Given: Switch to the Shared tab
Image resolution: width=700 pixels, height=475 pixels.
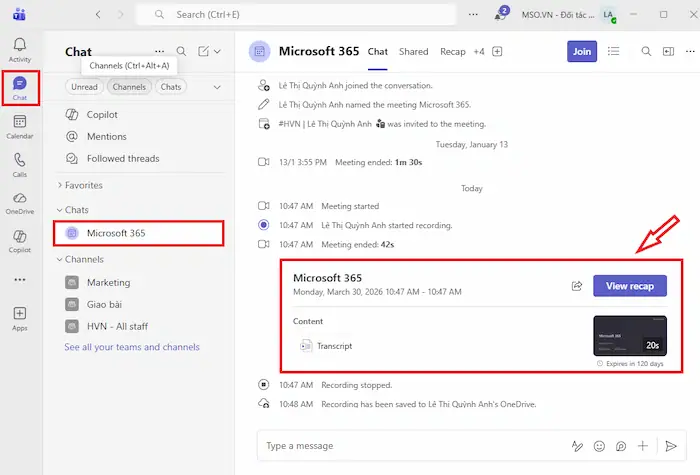Looking at the screenshot, I should coord(413,51).
